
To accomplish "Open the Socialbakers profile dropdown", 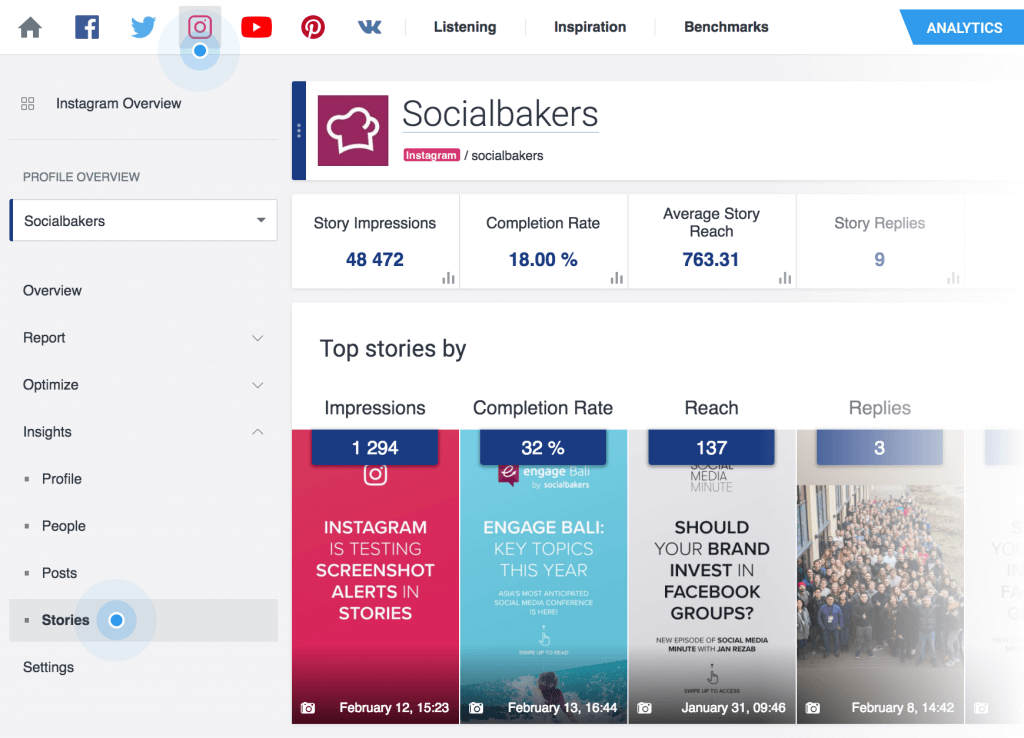I will [144, 220].
